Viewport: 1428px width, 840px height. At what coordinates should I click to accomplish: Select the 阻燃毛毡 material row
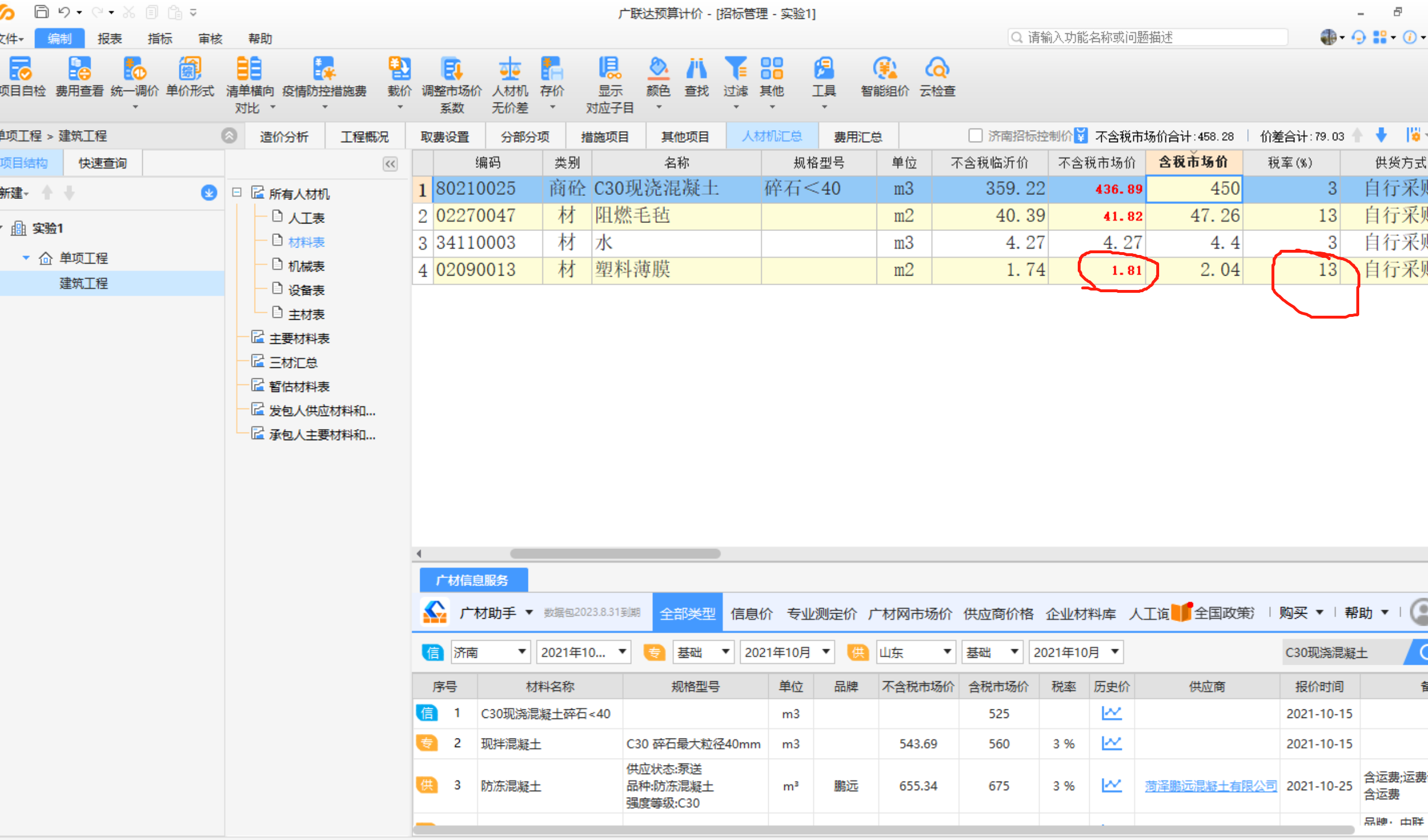(920, 216)
